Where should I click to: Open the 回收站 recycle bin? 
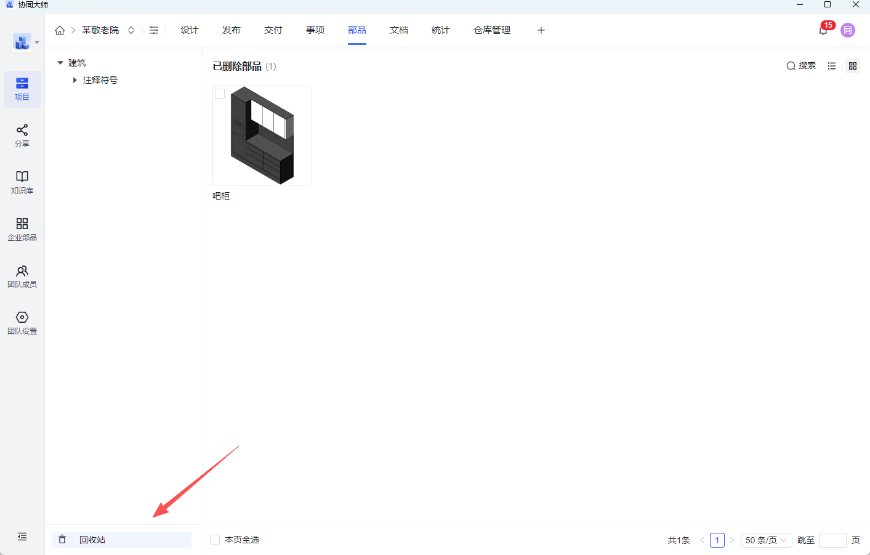coord(92,540)
